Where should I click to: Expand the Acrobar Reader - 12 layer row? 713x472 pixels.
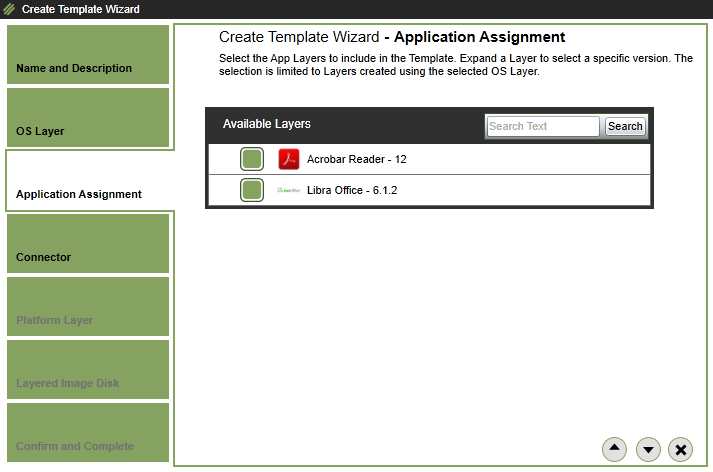pyautogui.click(x=357, y=159)
